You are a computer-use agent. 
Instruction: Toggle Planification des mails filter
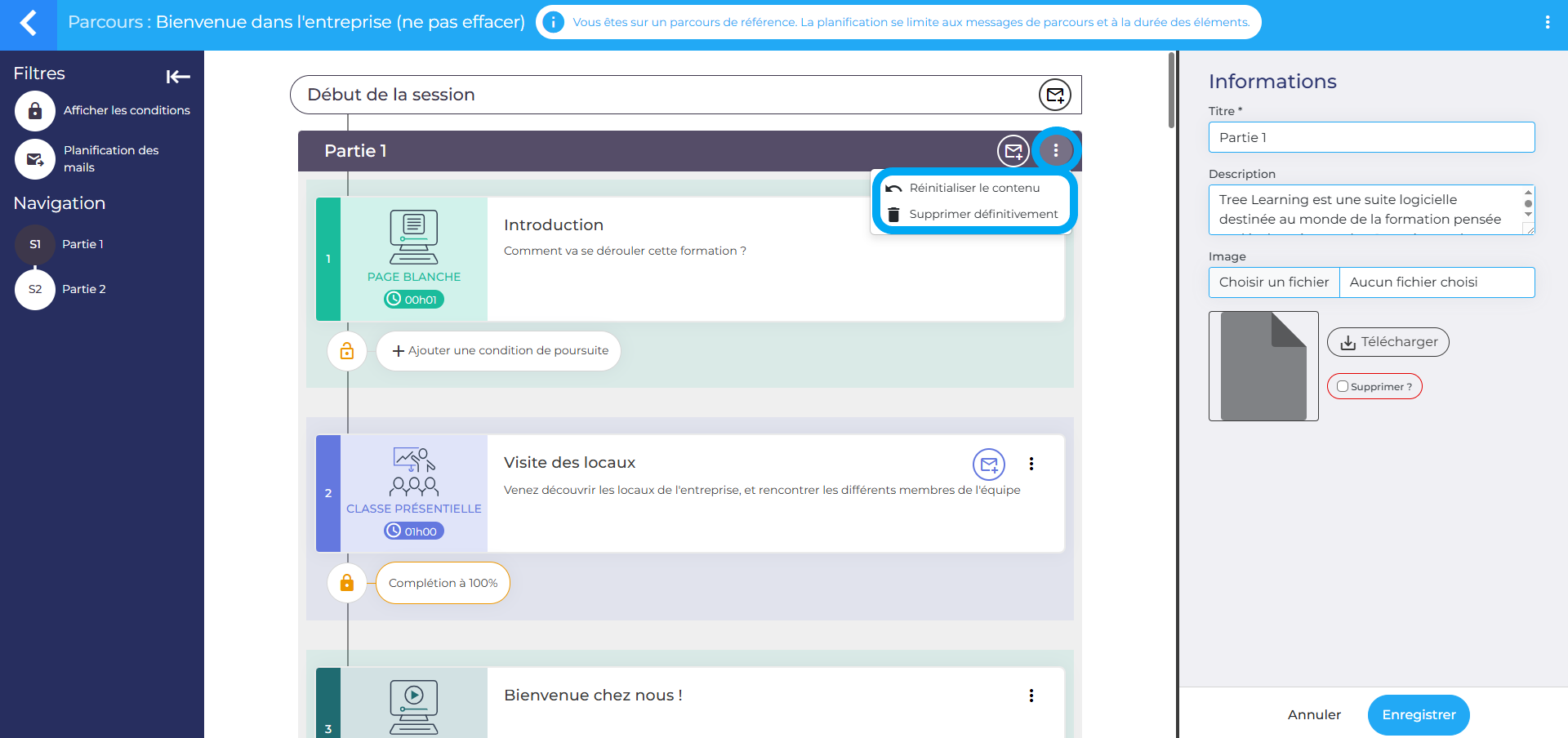35,159
